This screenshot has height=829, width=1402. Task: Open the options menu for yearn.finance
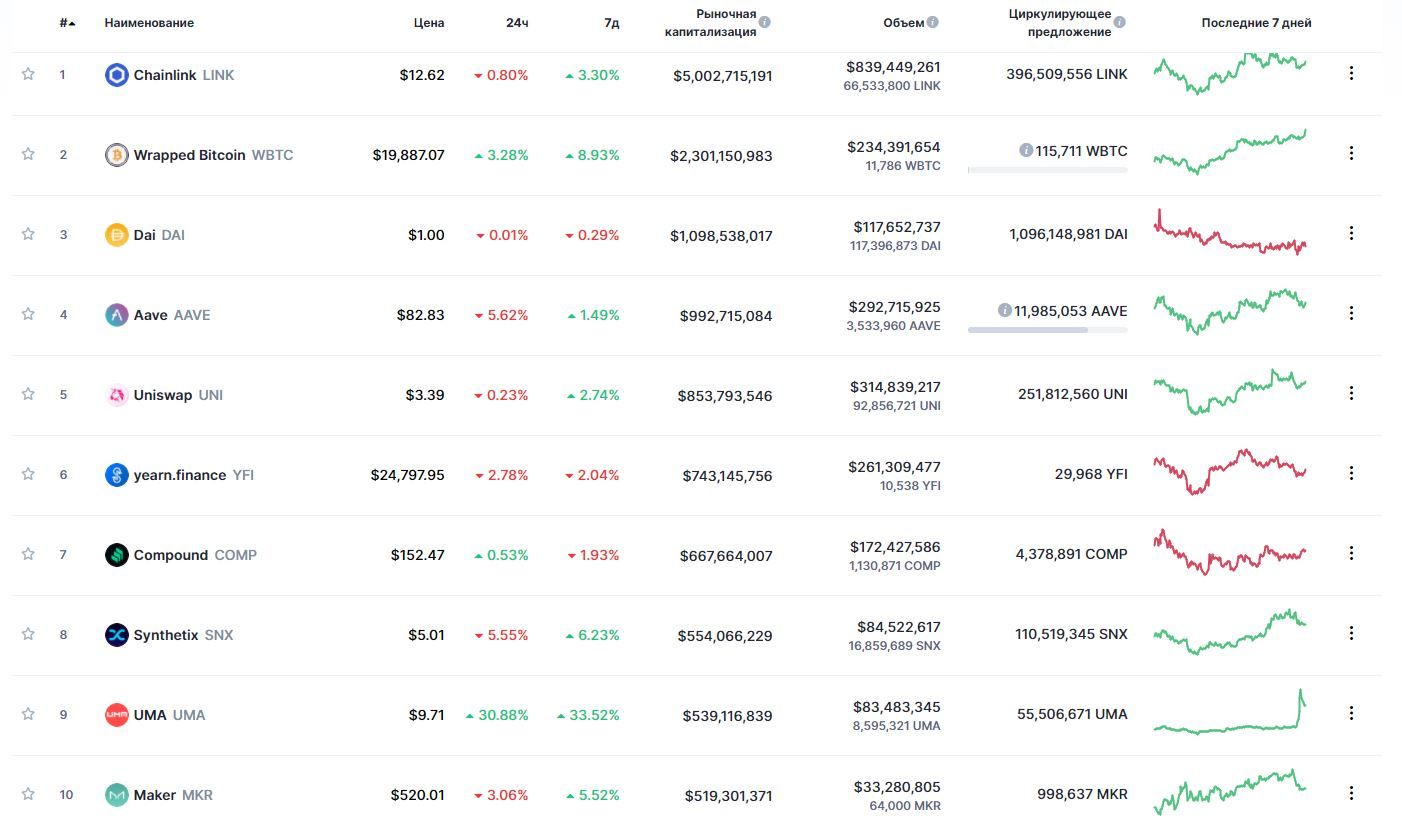pyautogui.click(x=1351, y=473)
